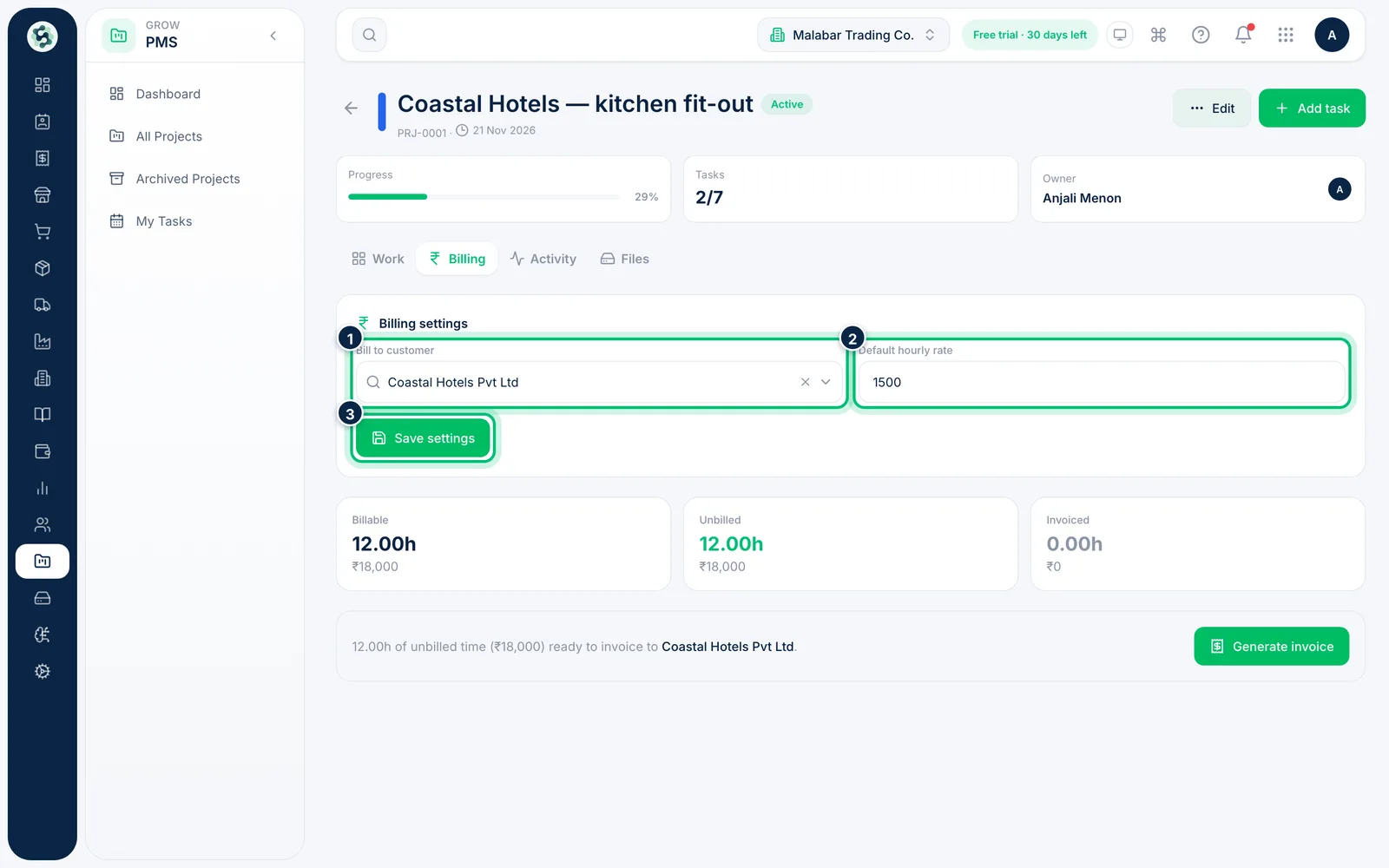The height and width of the screenshot is (868, 1389).
Task: Open the people users icon in the rail
Action: point(42,524)
